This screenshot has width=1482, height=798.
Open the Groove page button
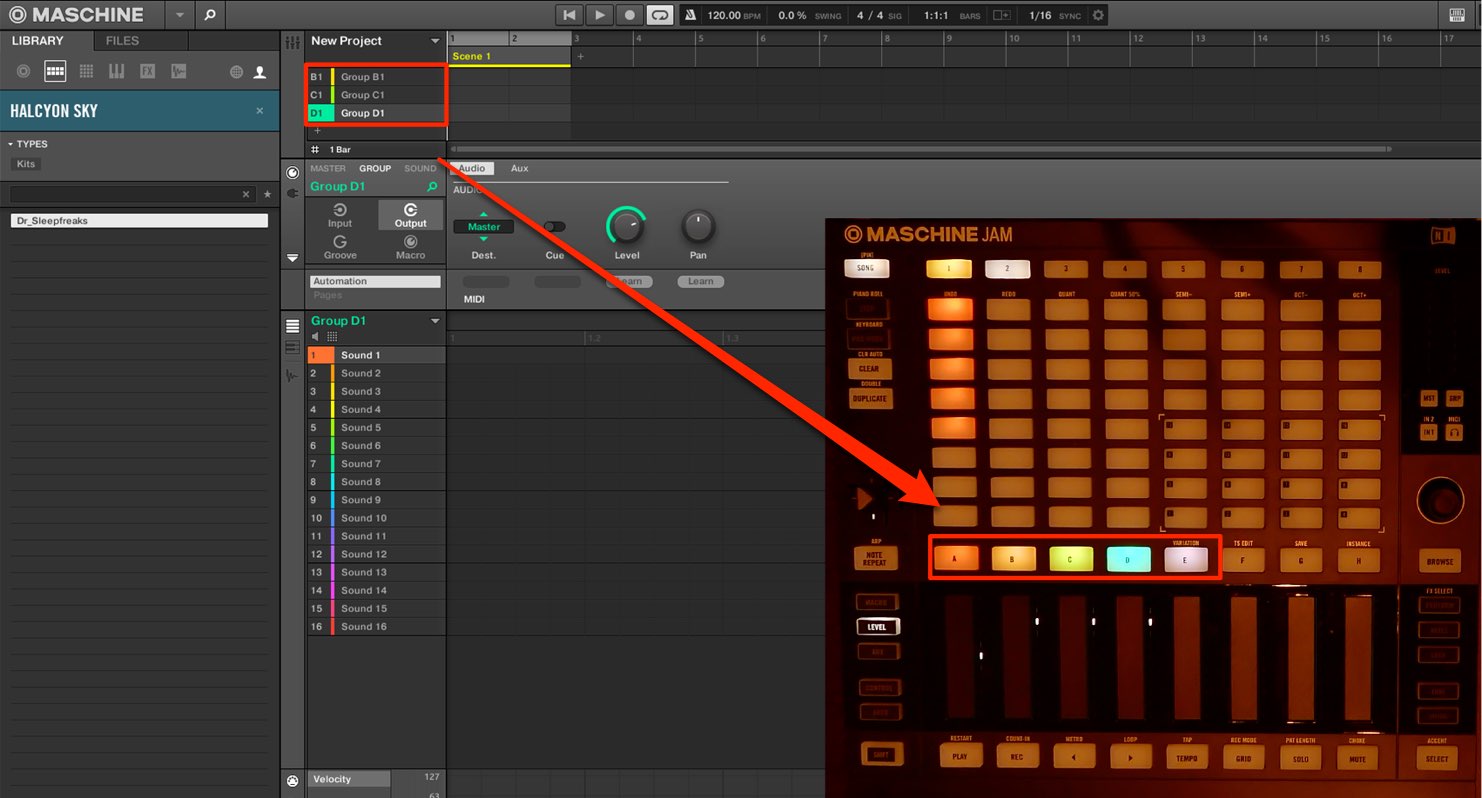point(340,247)
